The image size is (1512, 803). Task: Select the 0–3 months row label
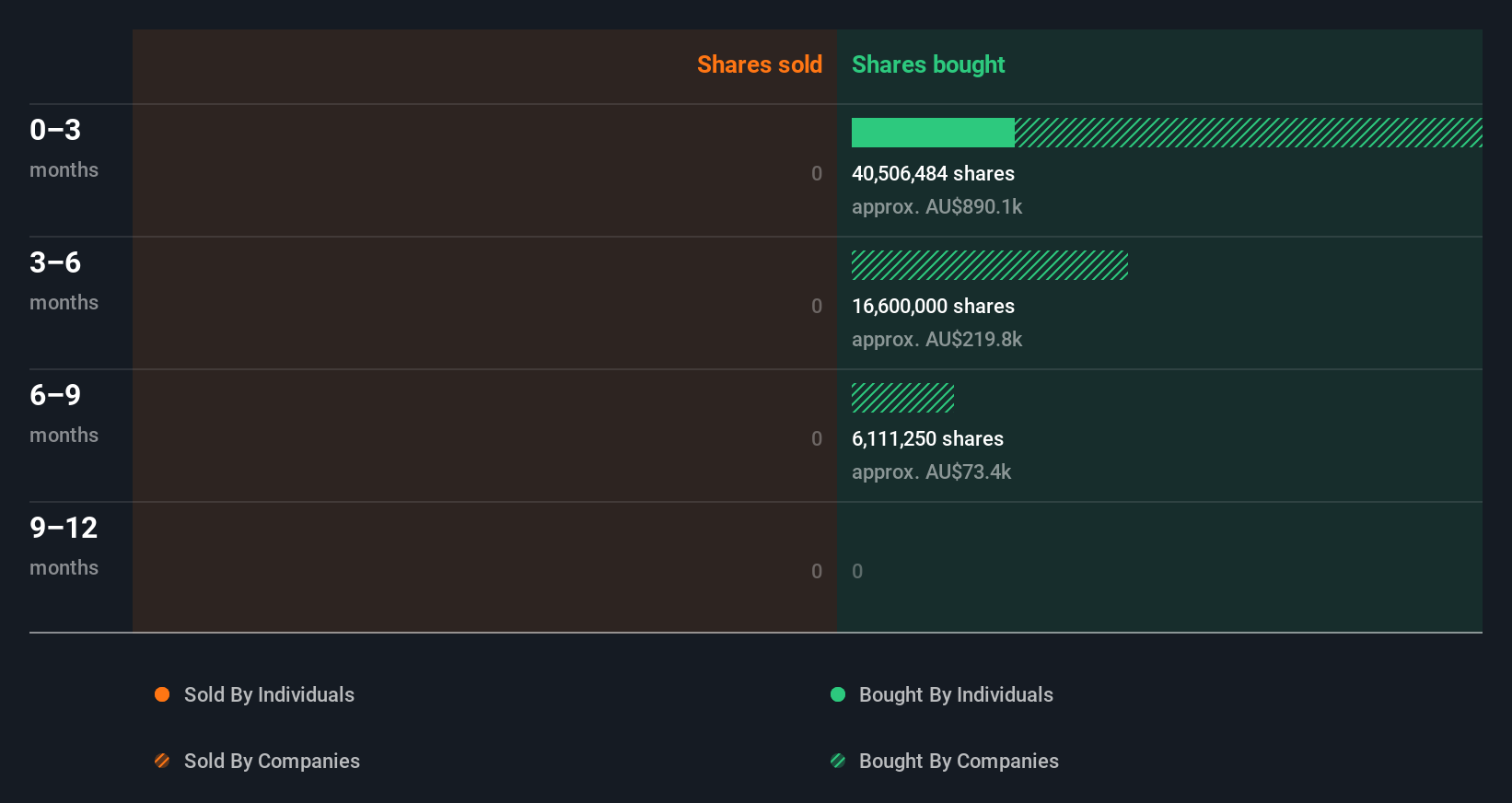coord(64,146)
